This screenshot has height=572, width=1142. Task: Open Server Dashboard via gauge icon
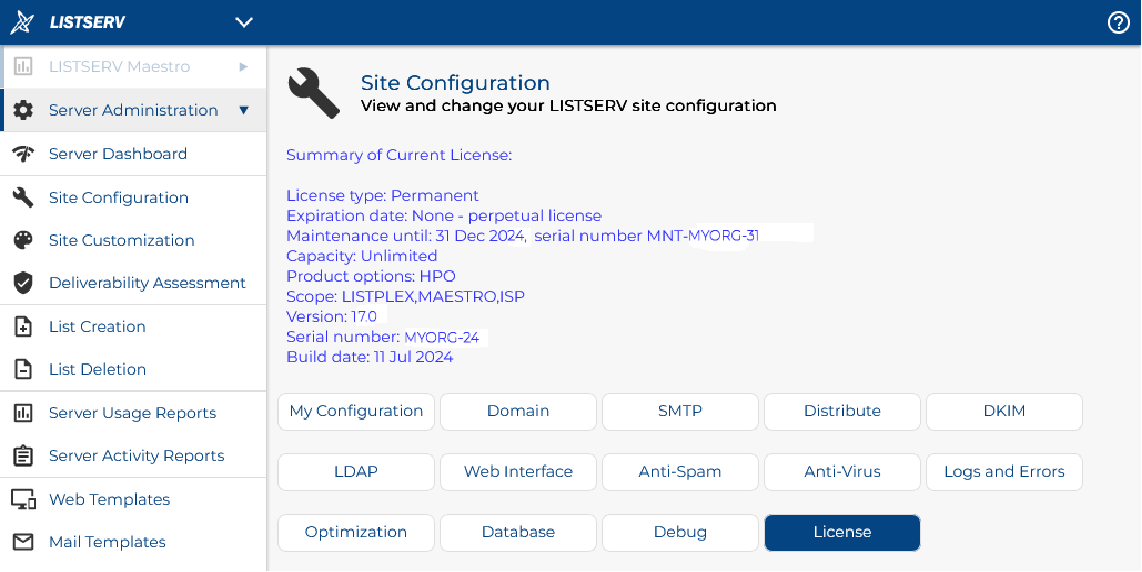[23, 154]
